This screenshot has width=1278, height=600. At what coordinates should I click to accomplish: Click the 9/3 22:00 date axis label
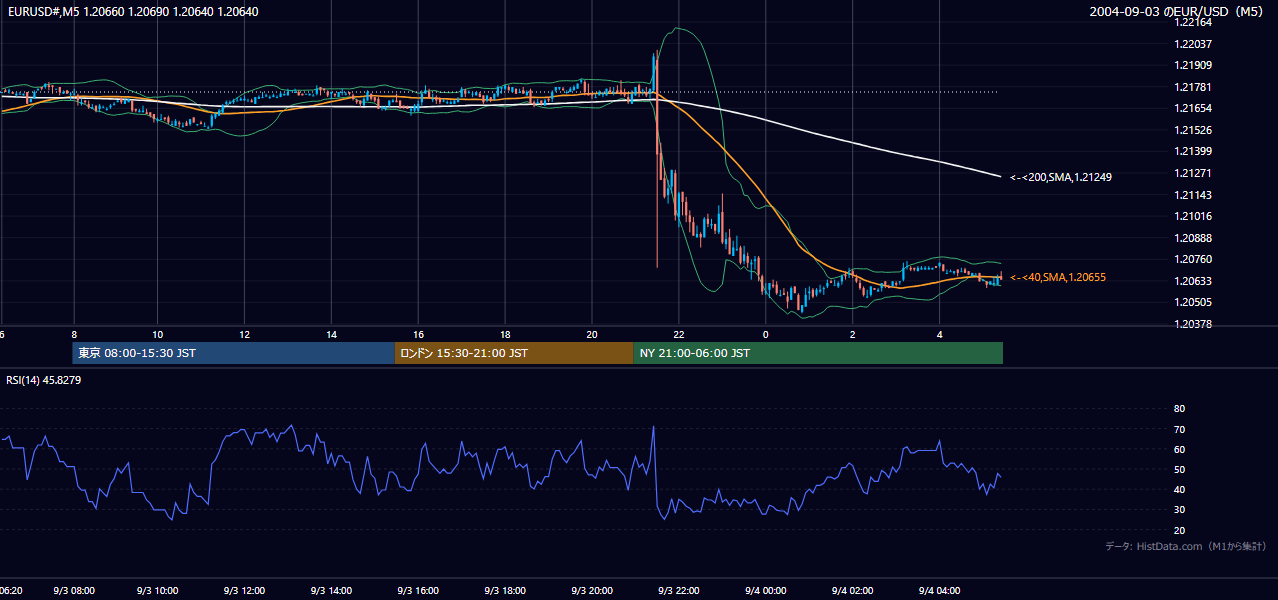pyautogui.click(x=680, y=591)
